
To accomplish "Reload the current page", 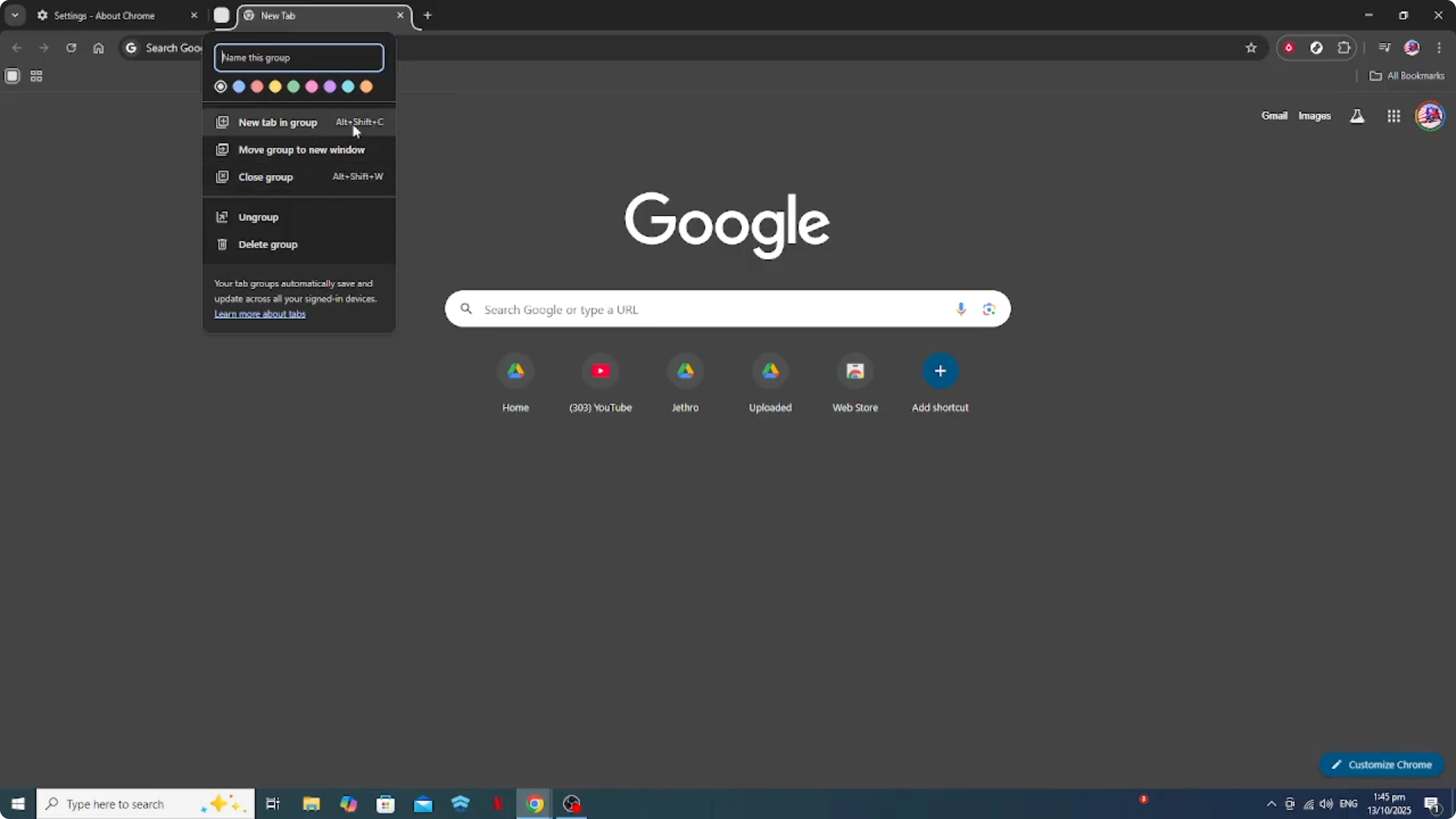I will tap(71, 47).
